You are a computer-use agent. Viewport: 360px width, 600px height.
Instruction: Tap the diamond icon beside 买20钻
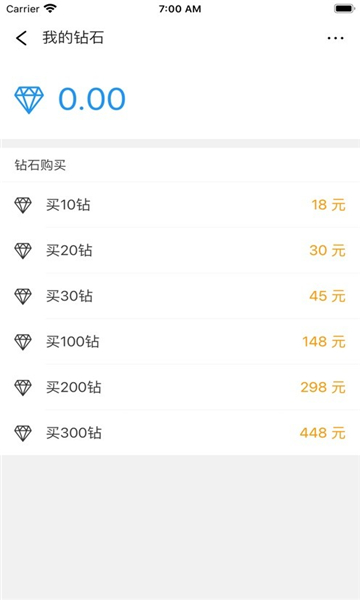[x=23, y=250]
